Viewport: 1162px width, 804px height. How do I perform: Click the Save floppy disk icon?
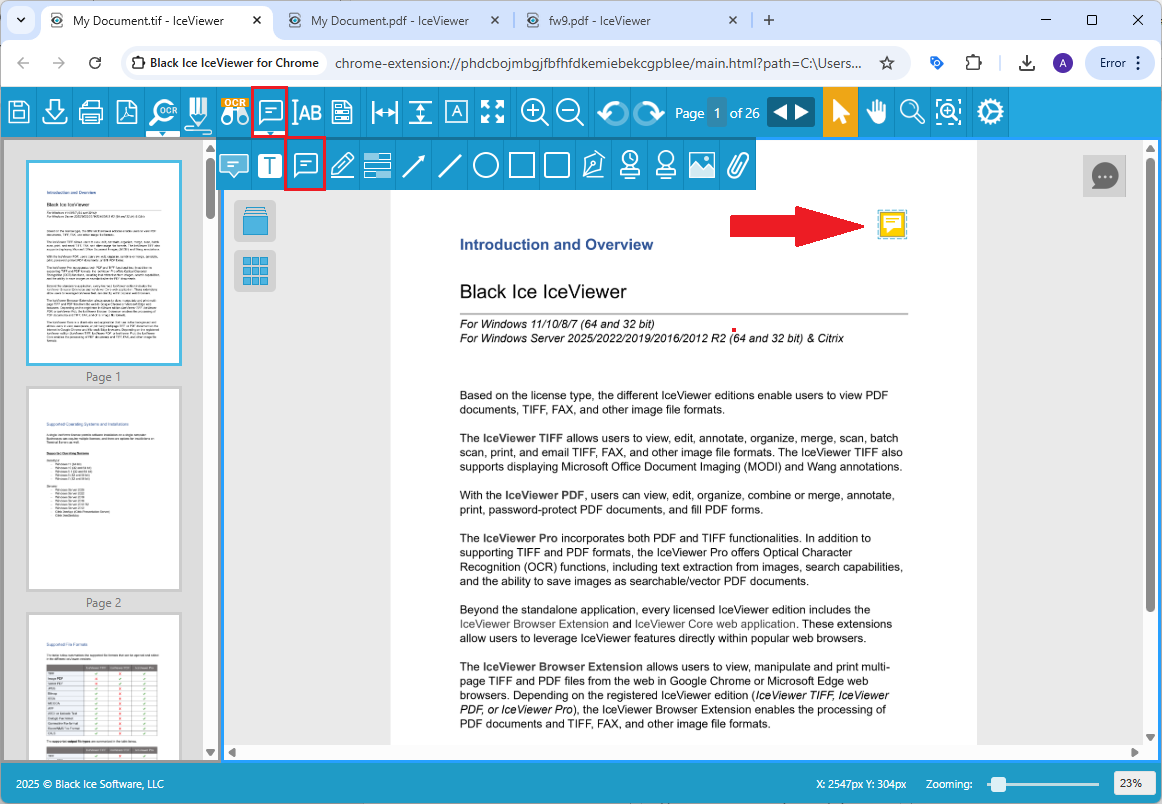(x=19, y=113)
